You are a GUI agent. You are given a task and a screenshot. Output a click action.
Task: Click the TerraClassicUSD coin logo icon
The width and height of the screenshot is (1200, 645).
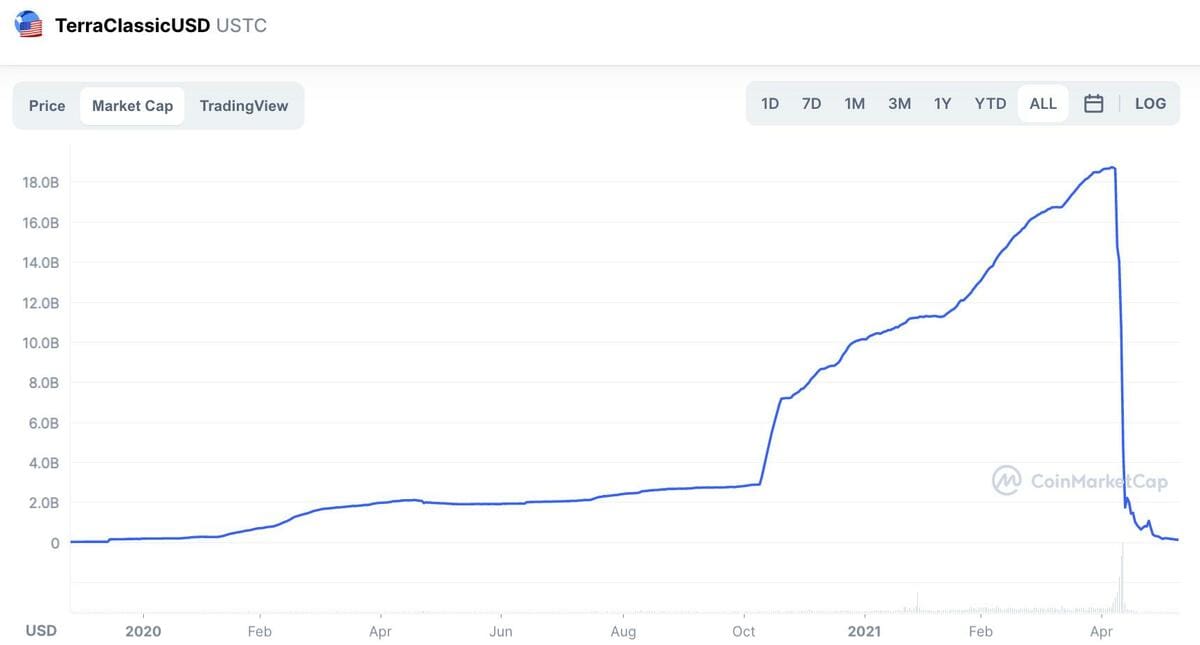coord(29,25)
